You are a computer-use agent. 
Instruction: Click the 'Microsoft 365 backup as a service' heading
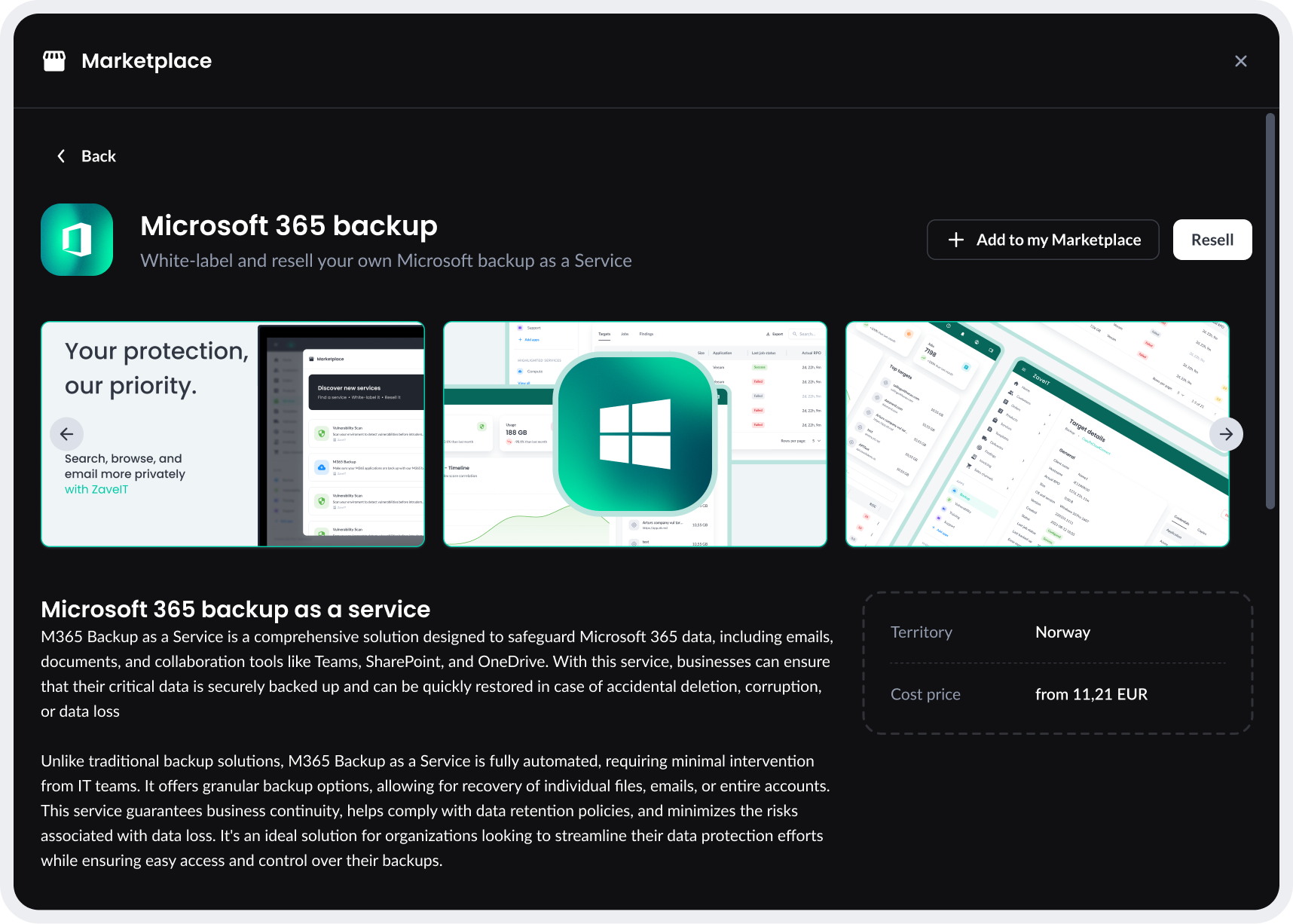[235, 609]
